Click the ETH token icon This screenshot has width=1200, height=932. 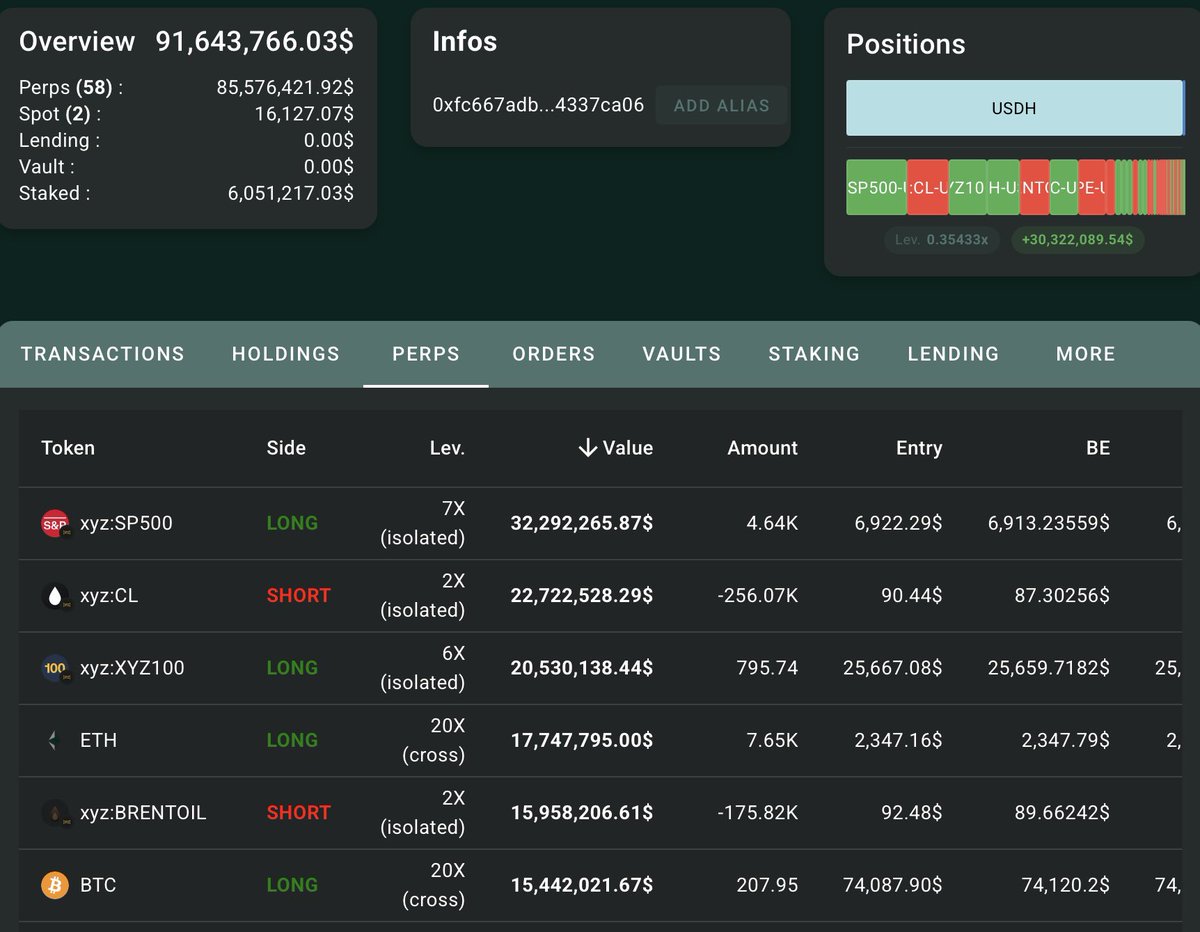point(54,741)
